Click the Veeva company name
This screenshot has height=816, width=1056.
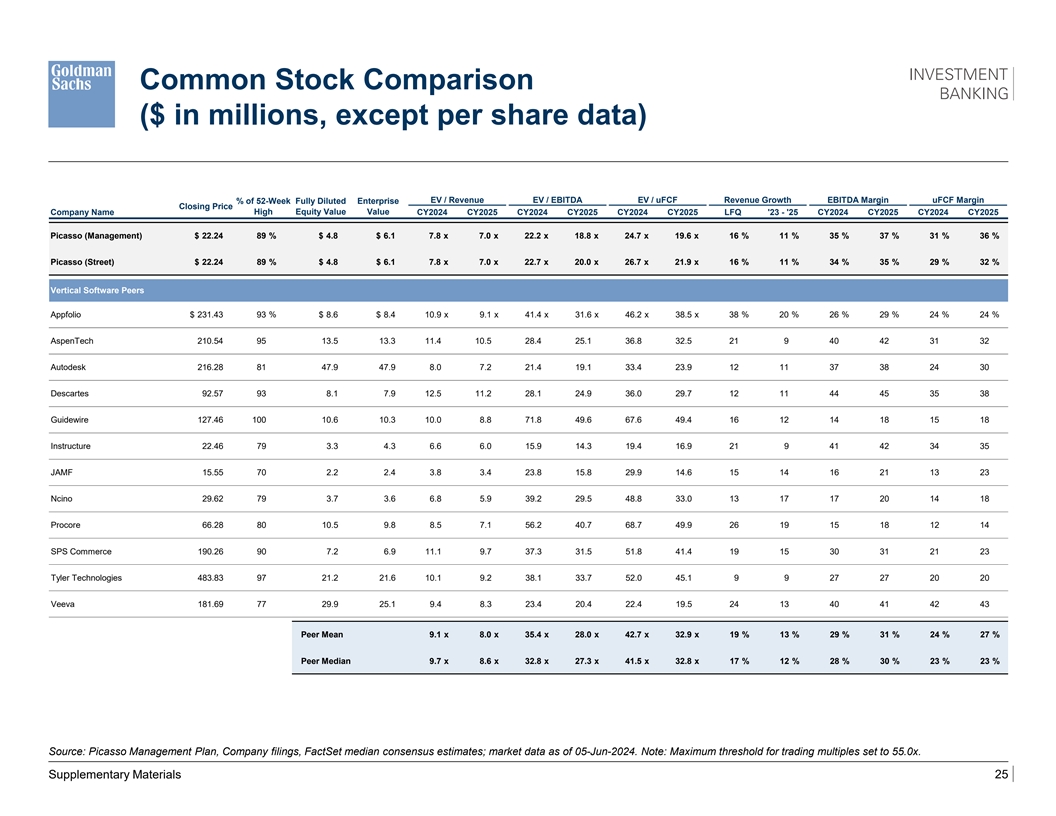(x=63, y=604)
